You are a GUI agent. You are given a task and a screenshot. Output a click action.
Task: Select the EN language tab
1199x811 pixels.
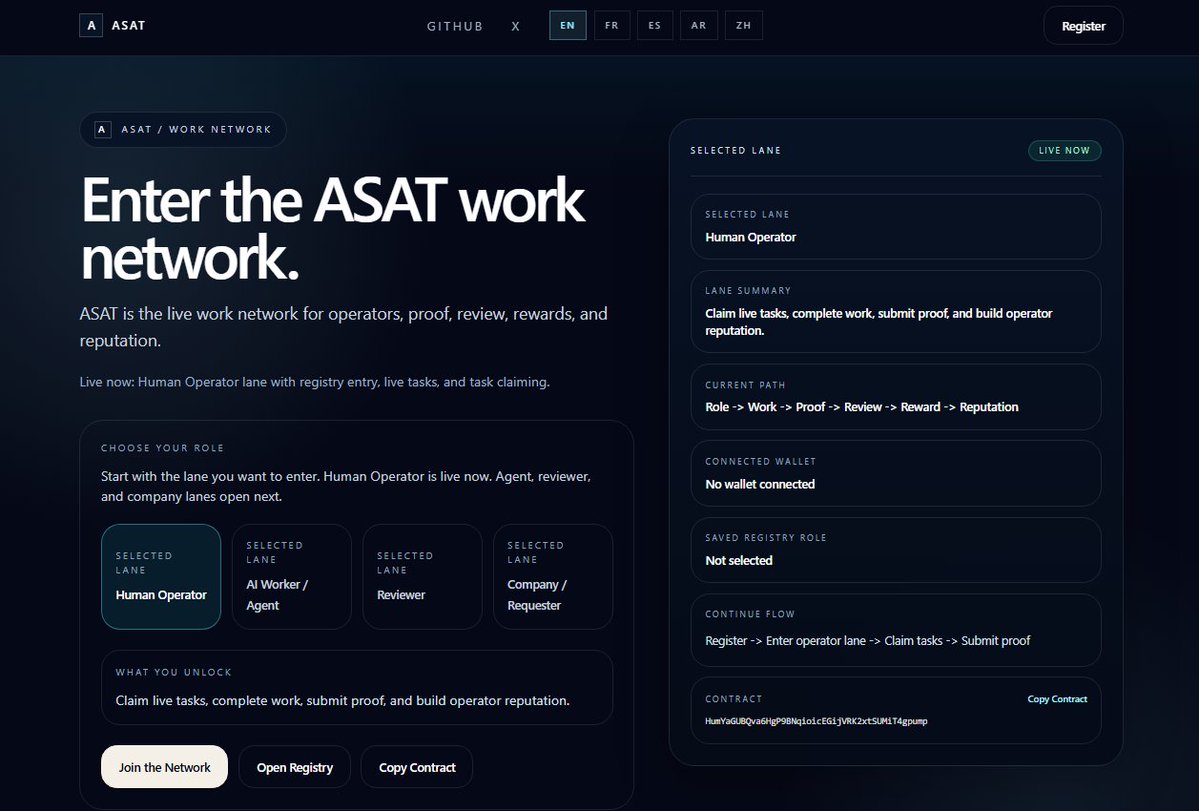(567, 25)
